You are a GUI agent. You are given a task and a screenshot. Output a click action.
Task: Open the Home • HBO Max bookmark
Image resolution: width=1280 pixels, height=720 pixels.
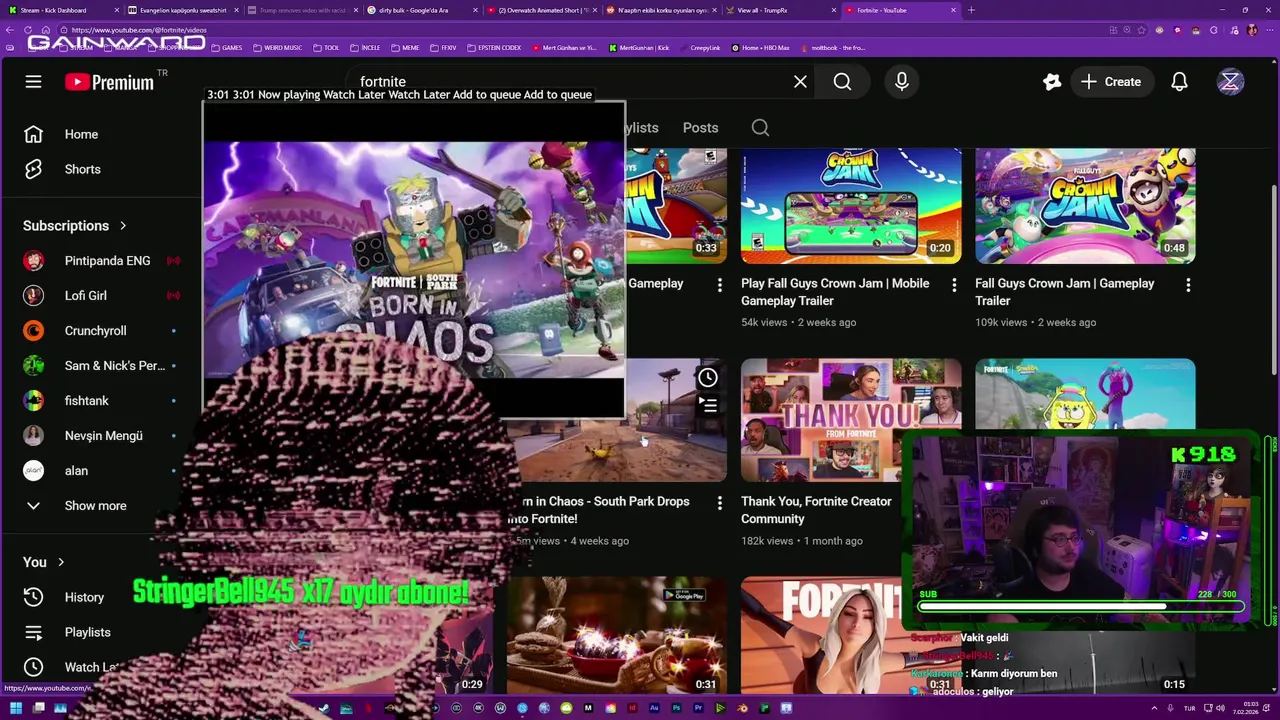pyautogui.click(x=760, y=47)
